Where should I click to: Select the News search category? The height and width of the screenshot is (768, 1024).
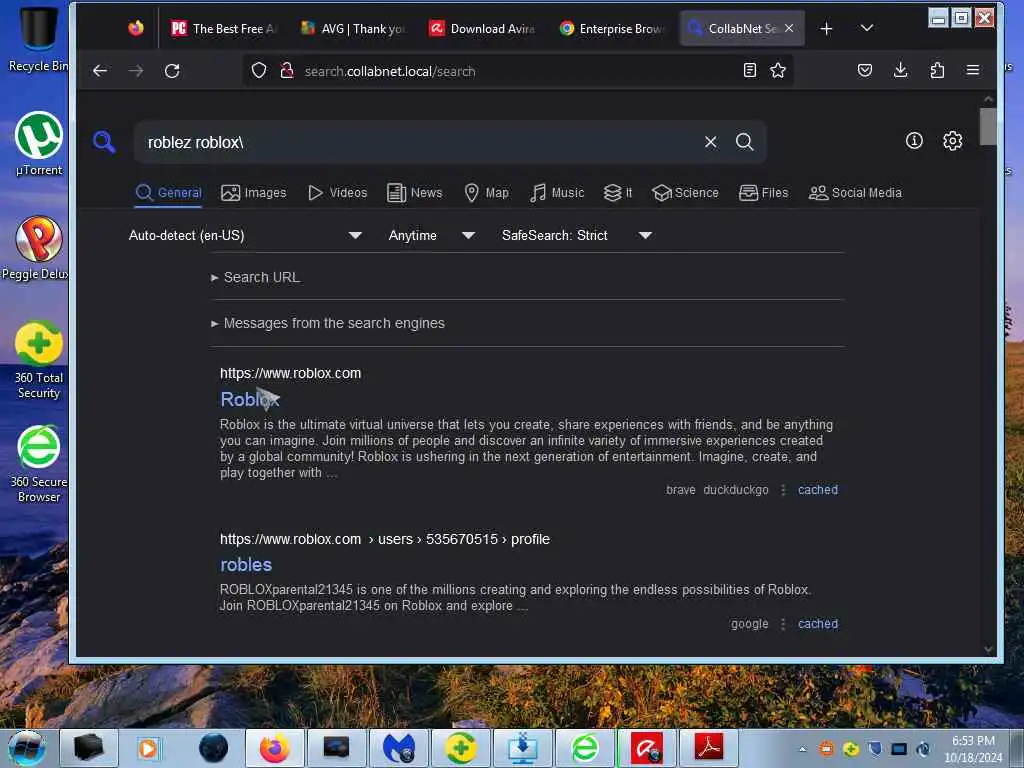tap(415, 193)
